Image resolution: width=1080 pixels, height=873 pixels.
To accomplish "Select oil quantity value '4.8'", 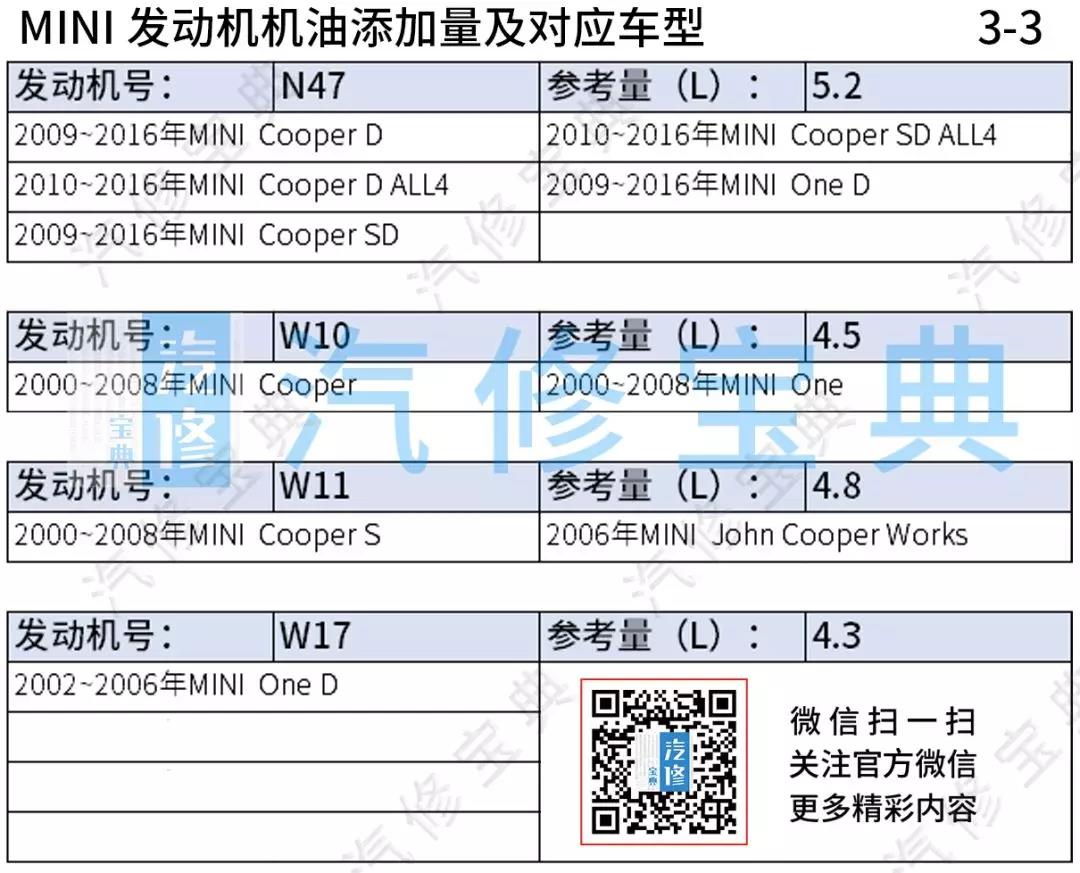I will click(938, 486).
